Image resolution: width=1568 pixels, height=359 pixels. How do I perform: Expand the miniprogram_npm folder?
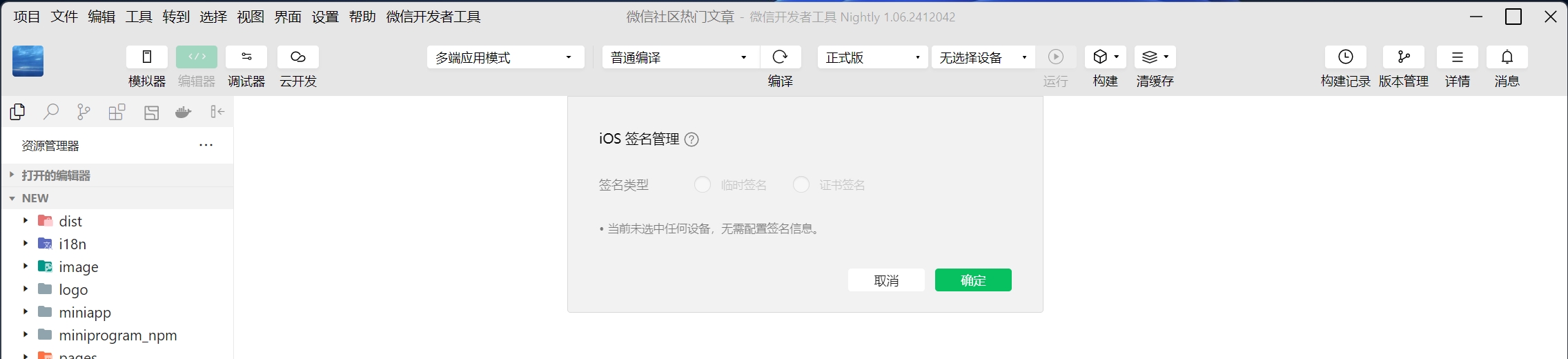(26, 335)
